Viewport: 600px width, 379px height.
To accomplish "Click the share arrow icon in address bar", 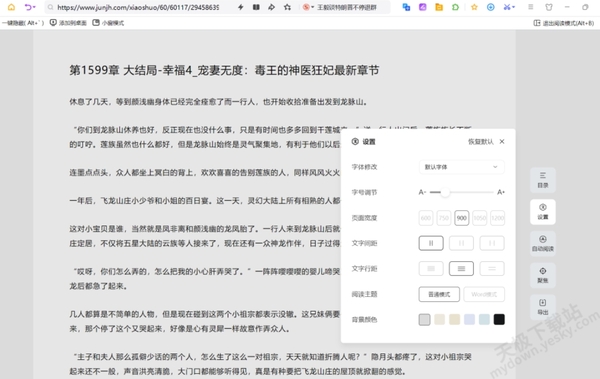I will [x=271, y=7].
